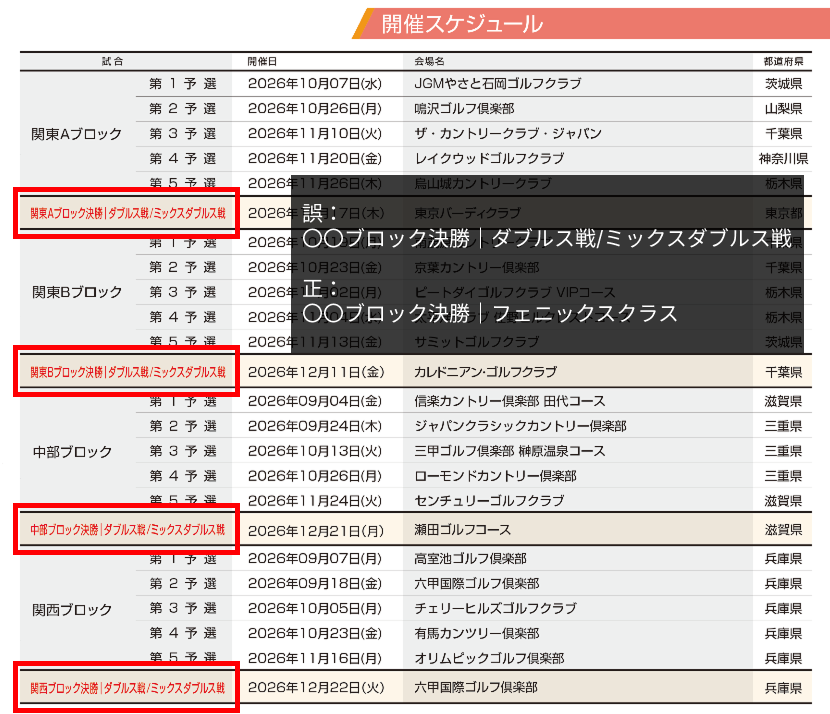
Task: Select 2026年10月26日(月) in the 鳴沢ゴルフ倶楽部 row
Action: click(315, 109)
